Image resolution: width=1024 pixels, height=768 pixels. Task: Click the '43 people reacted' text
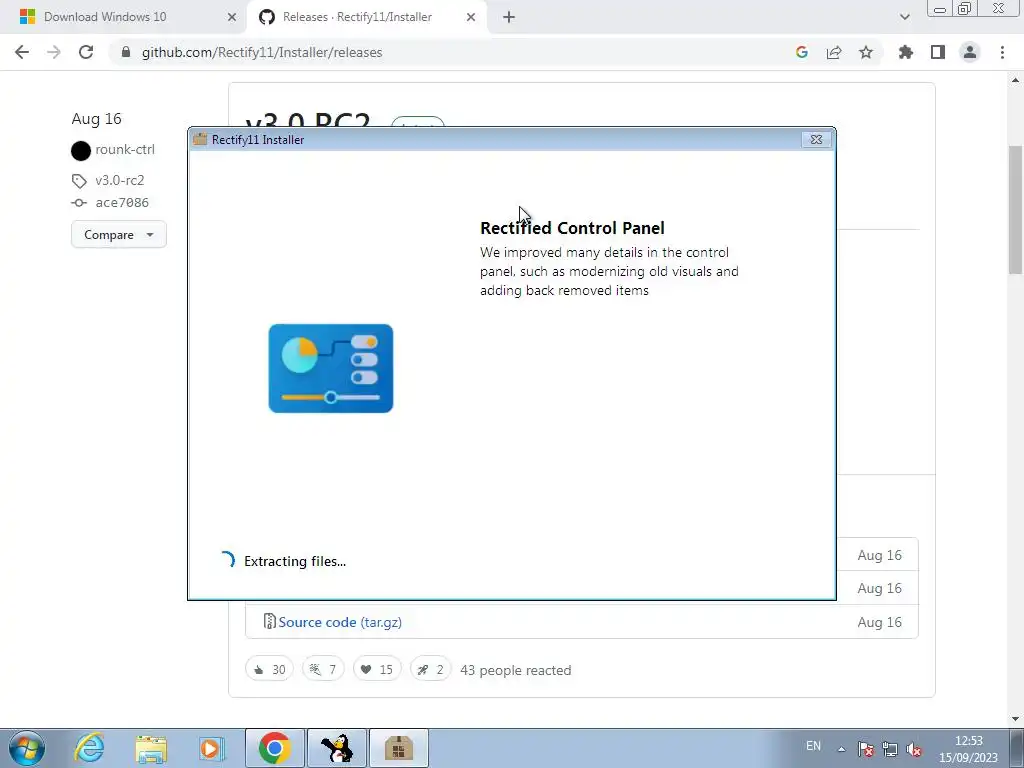click(x=515, y=670)
